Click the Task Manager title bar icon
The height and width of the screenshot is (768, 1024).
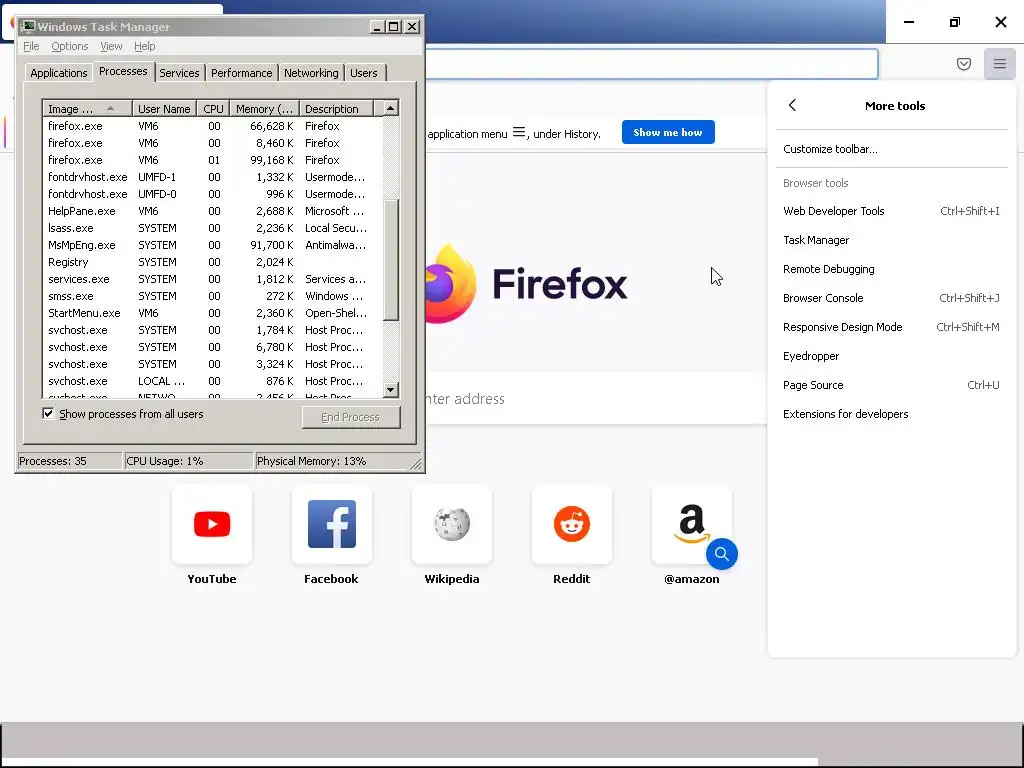28,27
